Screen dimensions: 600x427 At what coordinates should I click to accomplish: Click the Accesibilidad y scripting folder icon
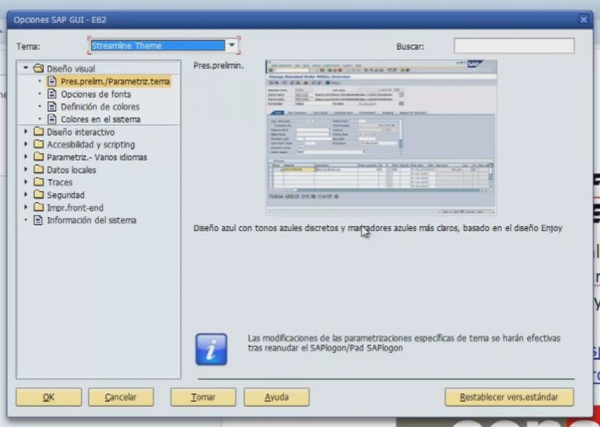[38, 144]
